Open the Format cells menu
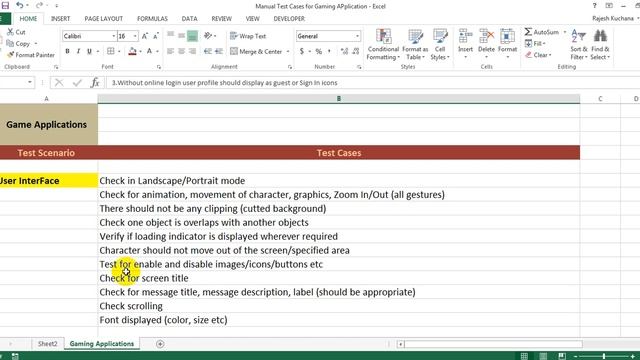The image size is (640, 360). pyautogui.click(x=507, y=43)
